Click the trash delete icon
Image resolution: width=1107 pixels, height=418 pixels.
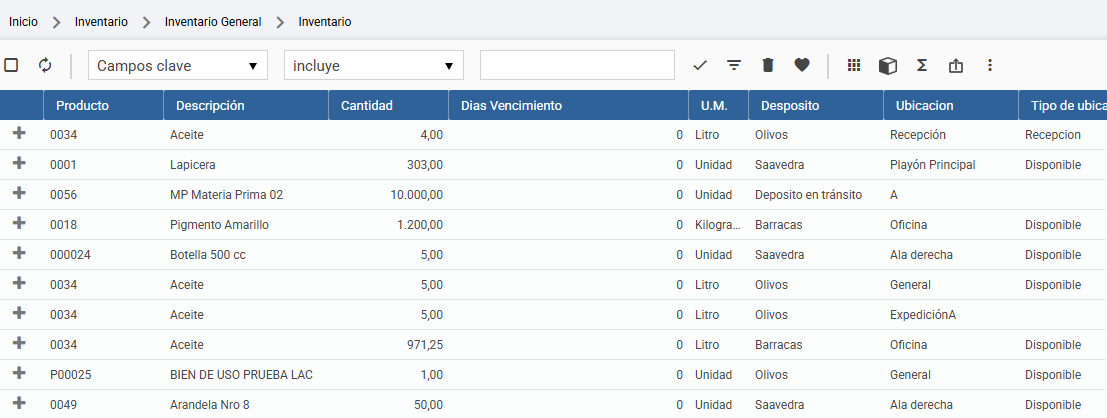[x=768, y=65]
